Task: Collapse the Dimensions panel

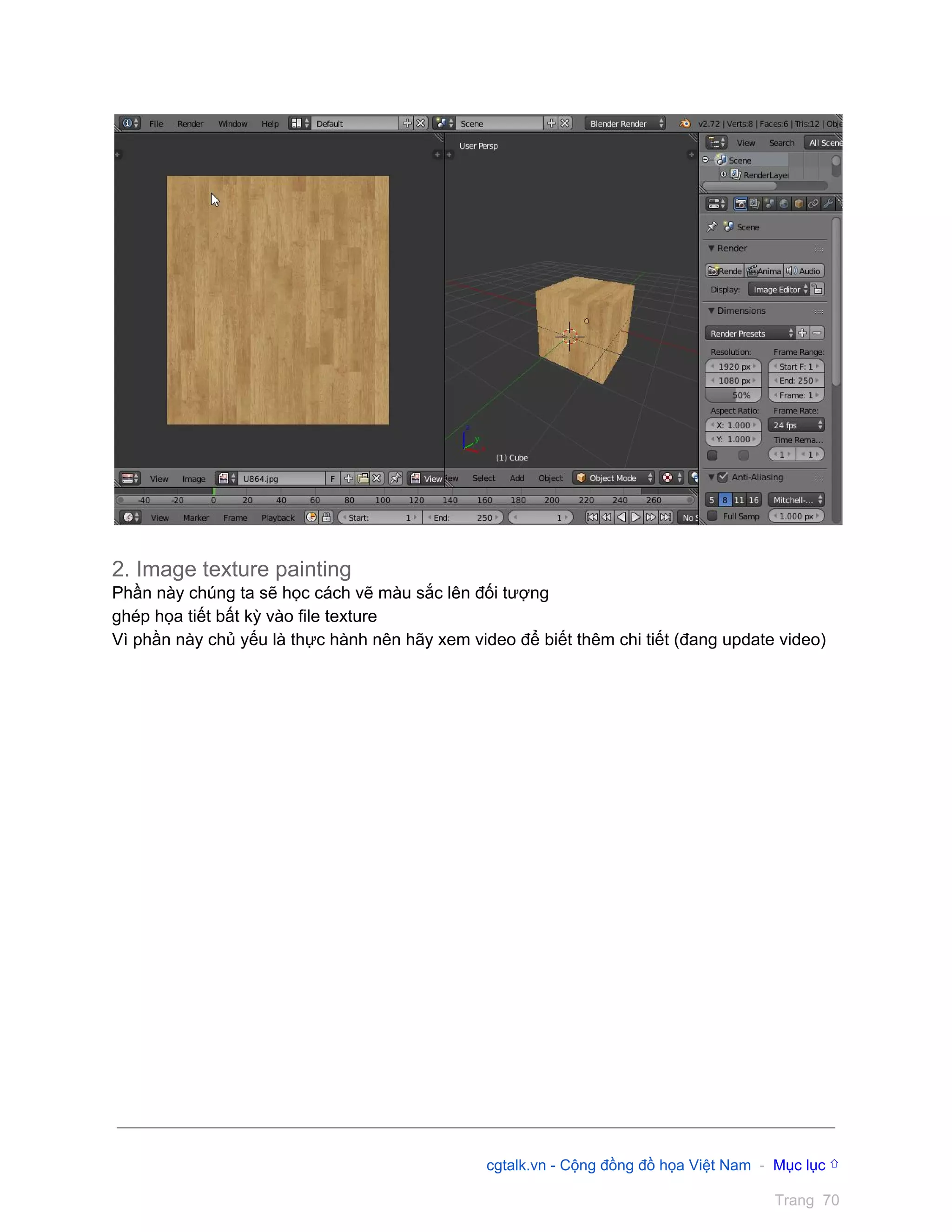Action: pyautogui.click(x=711, y=311)
